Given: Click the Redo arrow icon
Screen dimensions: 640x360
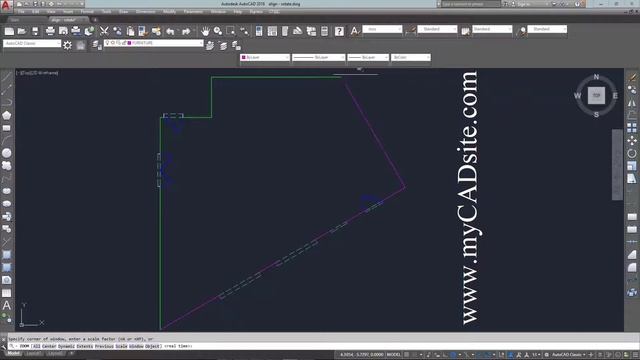Looking at the screenshot, I should pos(186,31).
